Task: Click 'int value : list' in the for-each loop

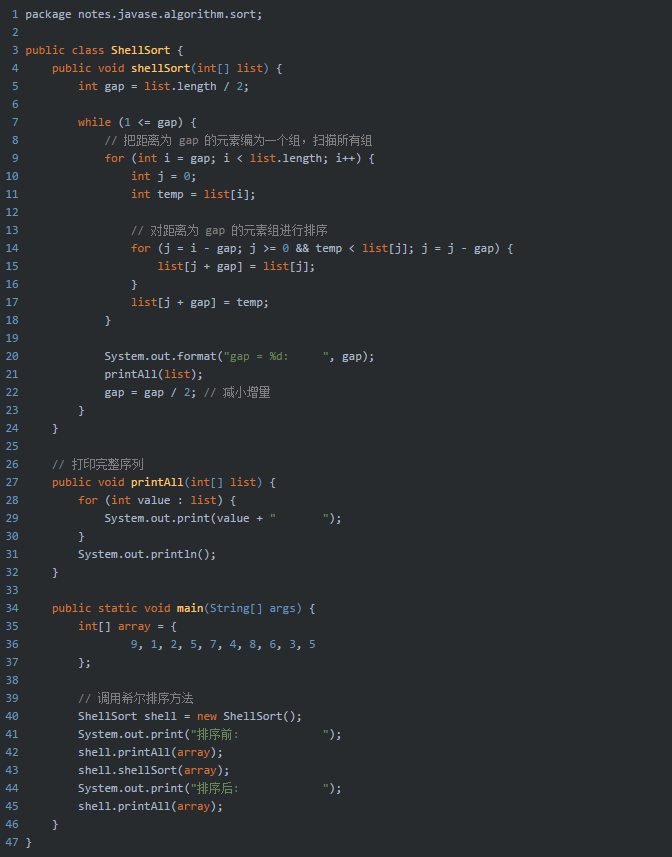Action: [163, 500]
